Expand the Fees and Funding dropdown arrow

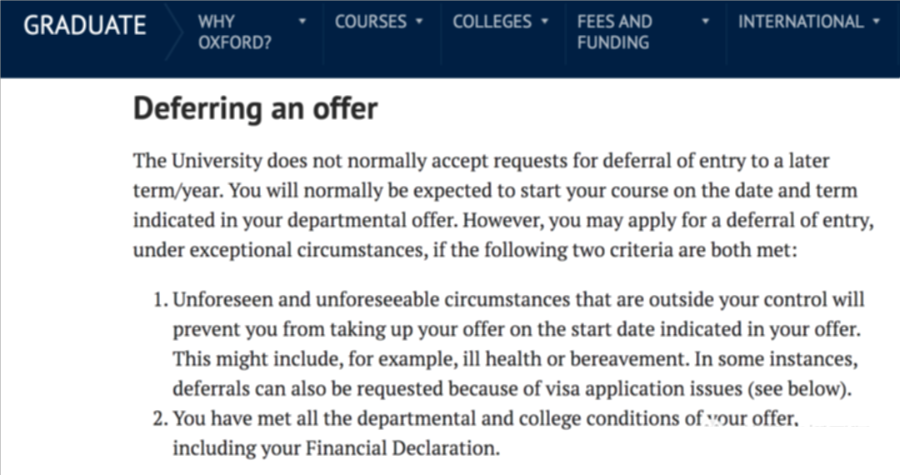pyautogui.click(x=705, y=22)
